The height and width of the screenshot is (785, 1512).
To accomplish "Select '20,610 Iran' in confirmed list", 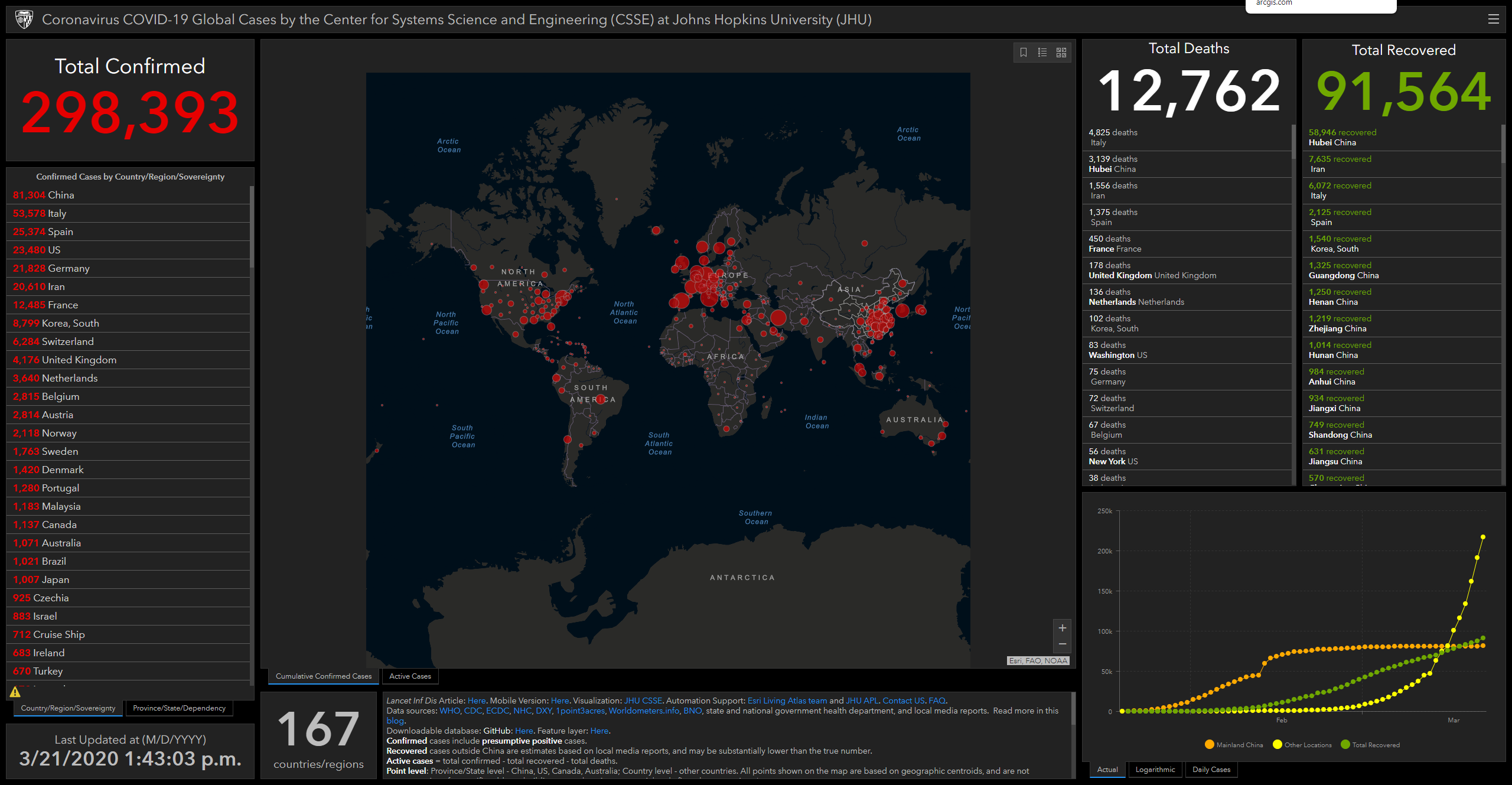I will click(x=128, y=286).
